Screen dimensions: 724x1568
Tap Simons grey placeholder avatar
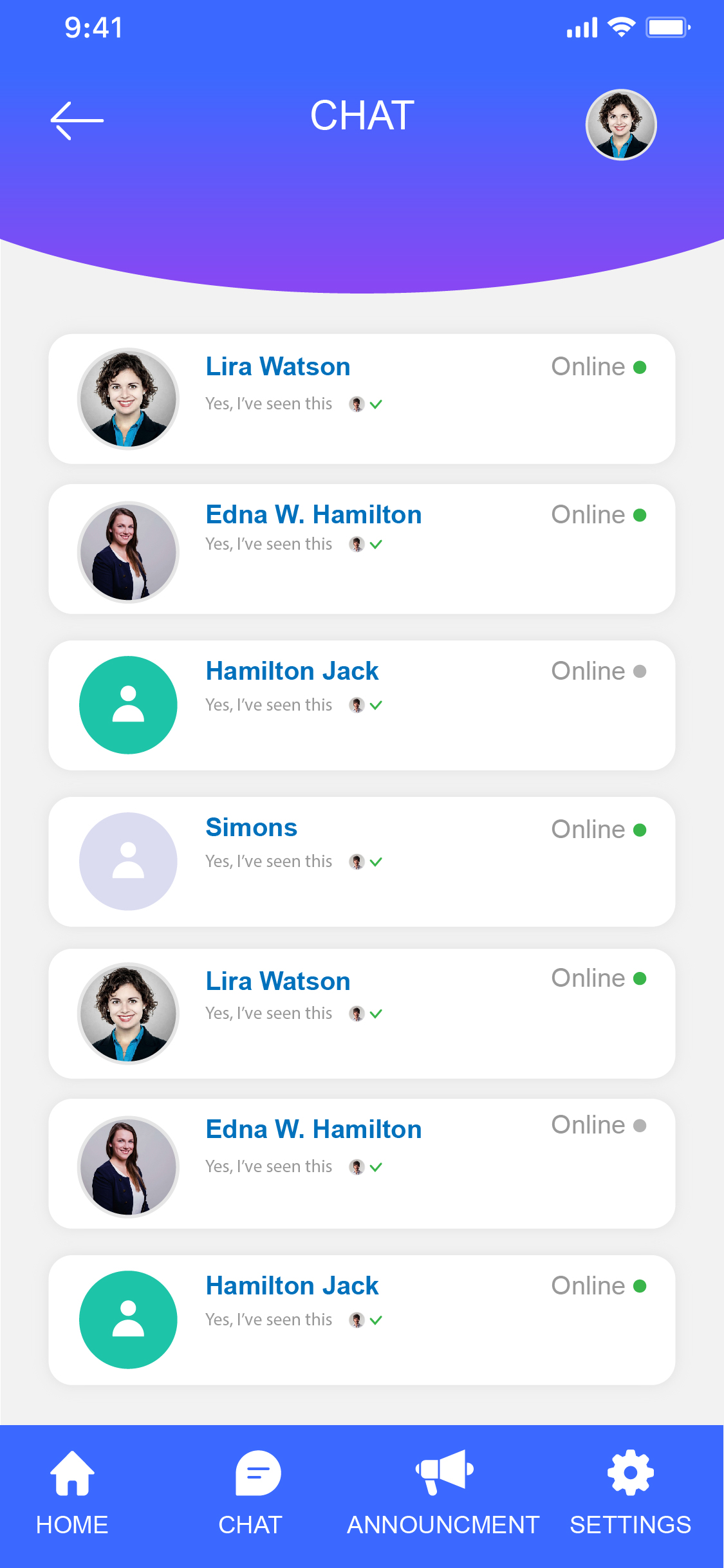coord(128,861)
